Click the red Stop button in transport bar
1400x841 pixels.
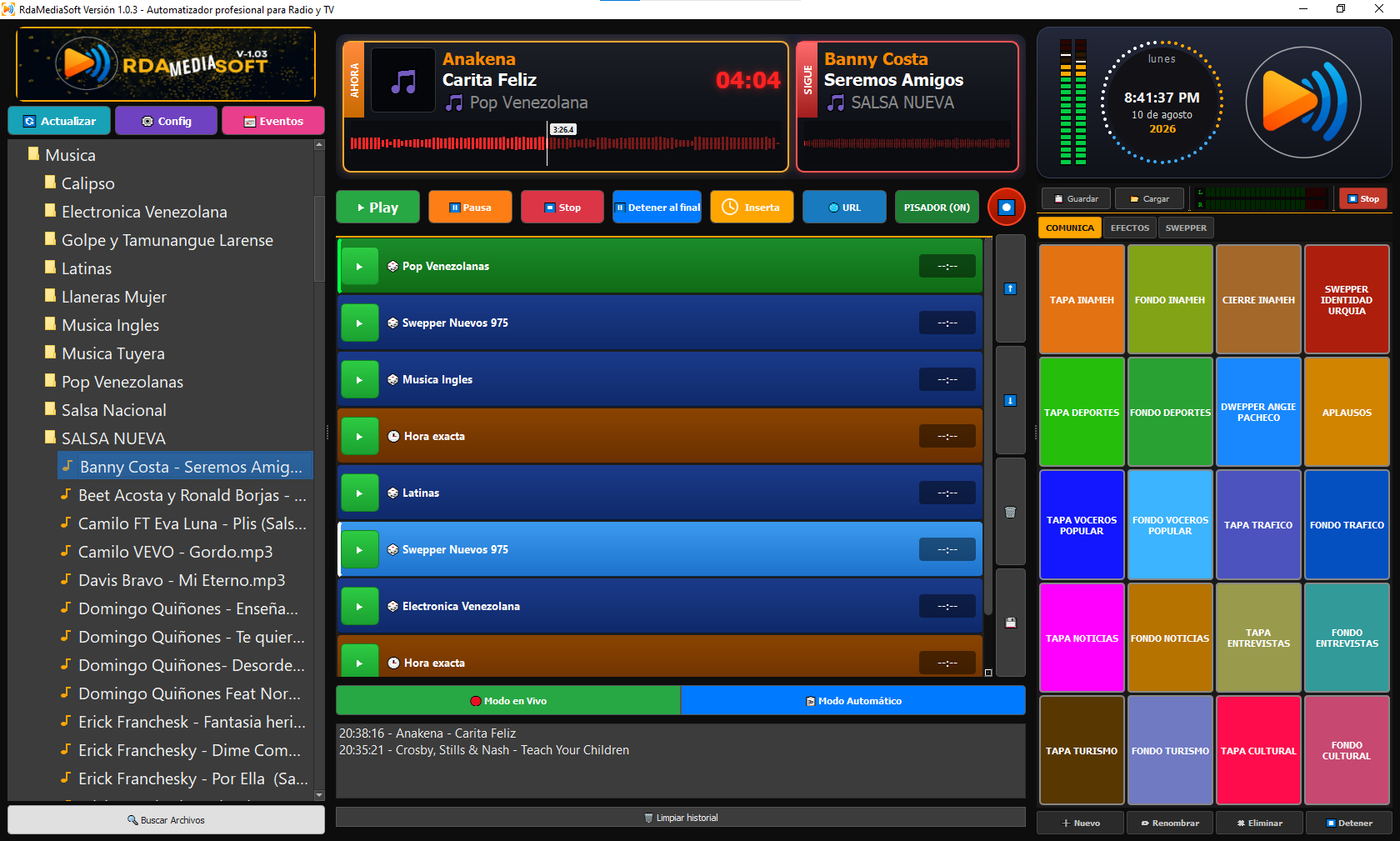562,208
